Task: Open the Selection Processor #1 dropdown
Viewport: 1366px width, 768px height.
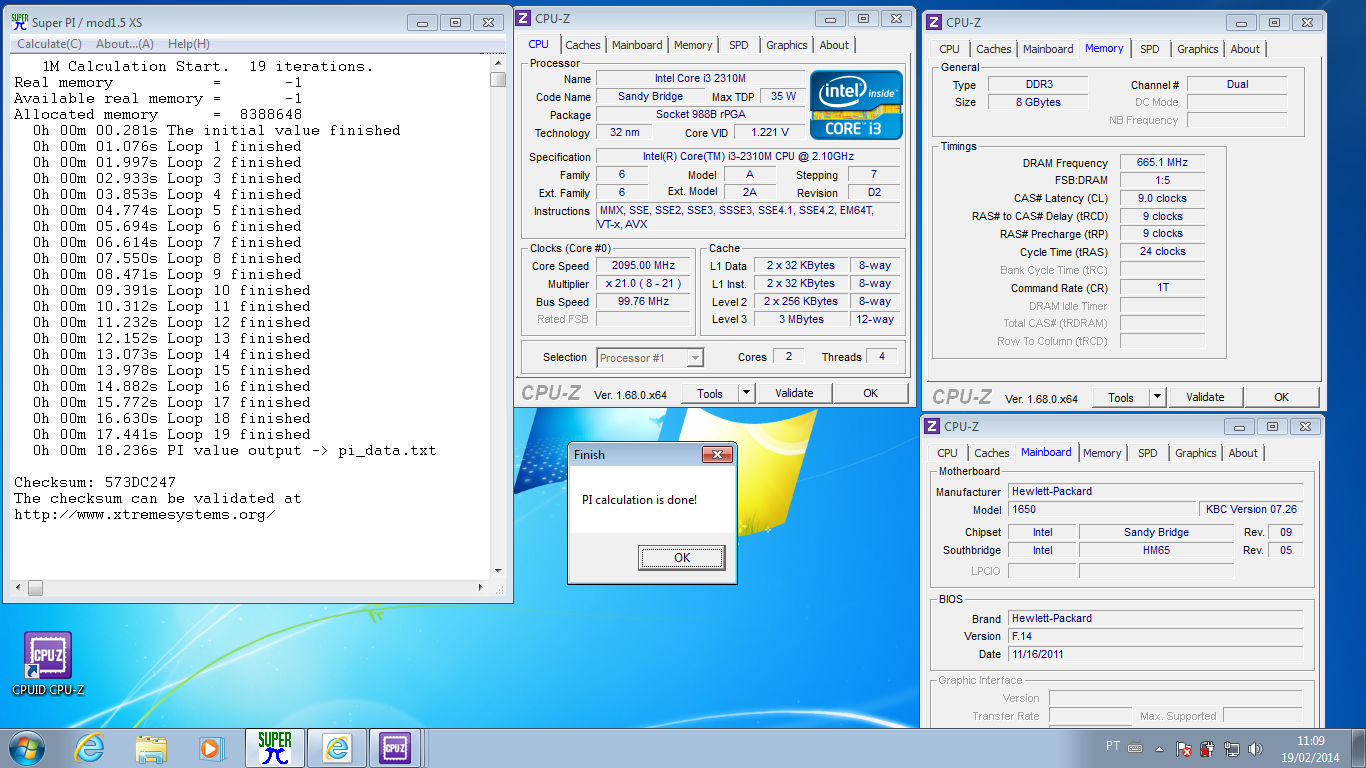Action: pyautogui.click(x=650, y=357)
